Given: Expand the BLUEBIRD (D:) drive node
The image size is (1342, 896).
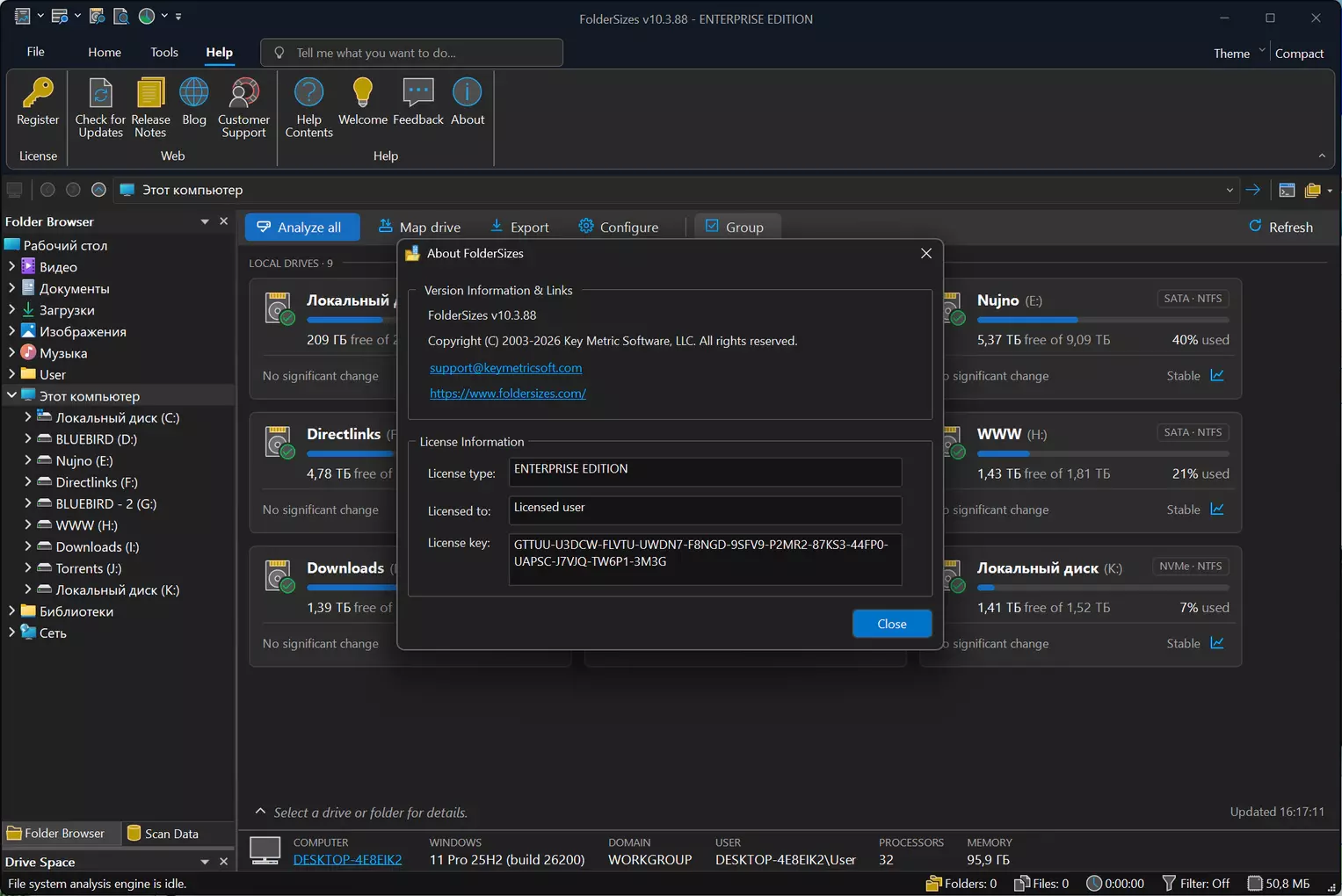Looking at the screenshot, I should (28, 438).
